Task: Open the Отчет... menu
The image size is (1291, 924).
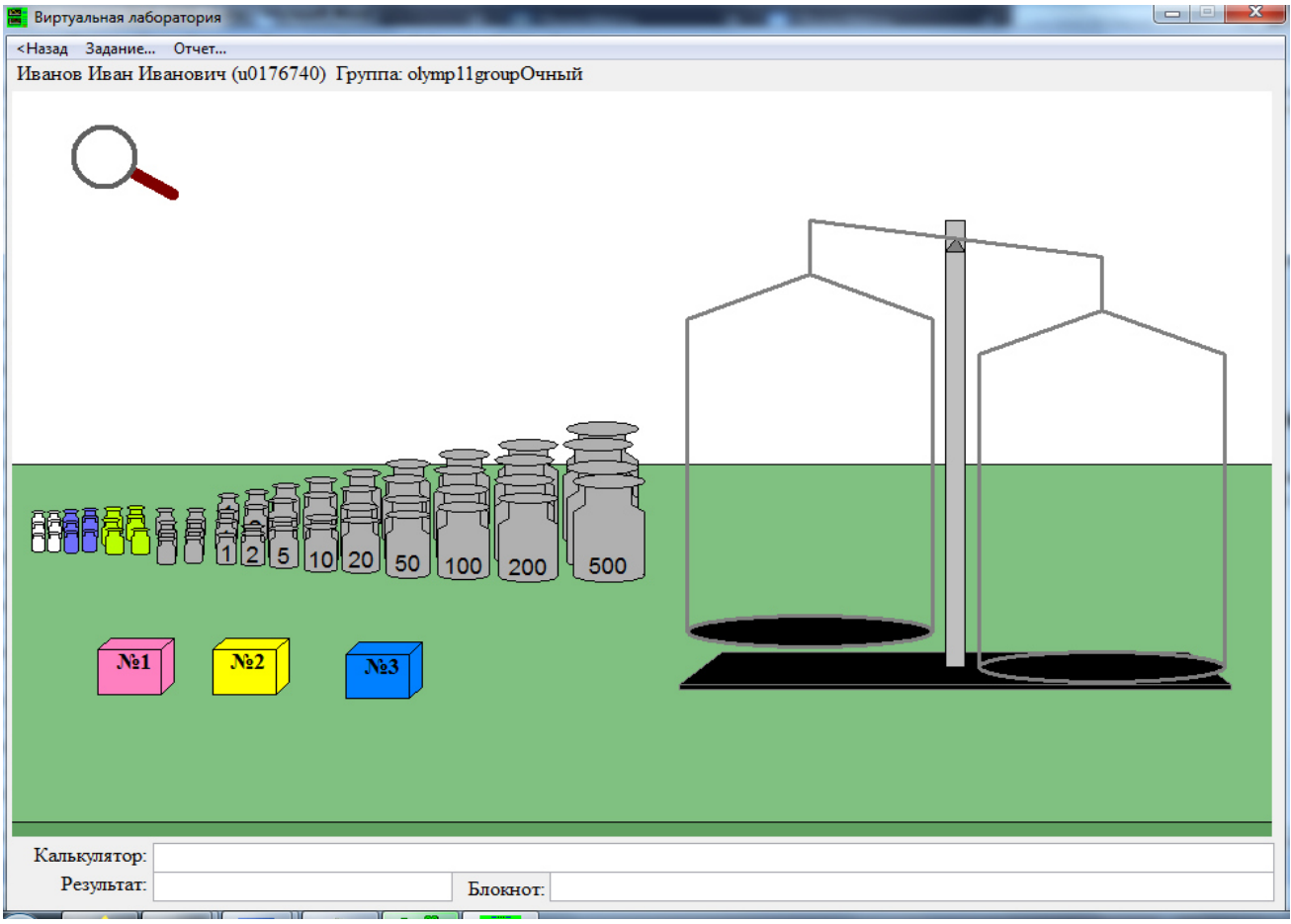Action: [x=200, y=48]
